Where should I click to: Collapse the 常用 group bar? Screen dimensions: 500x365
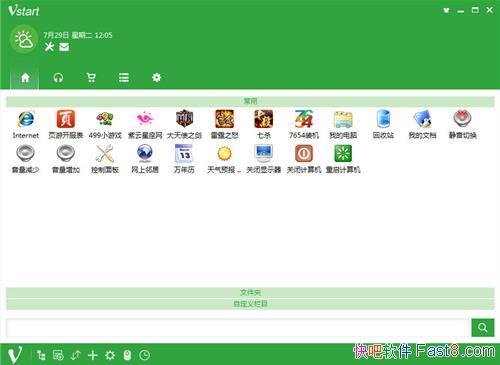click(x=250, y=101)
